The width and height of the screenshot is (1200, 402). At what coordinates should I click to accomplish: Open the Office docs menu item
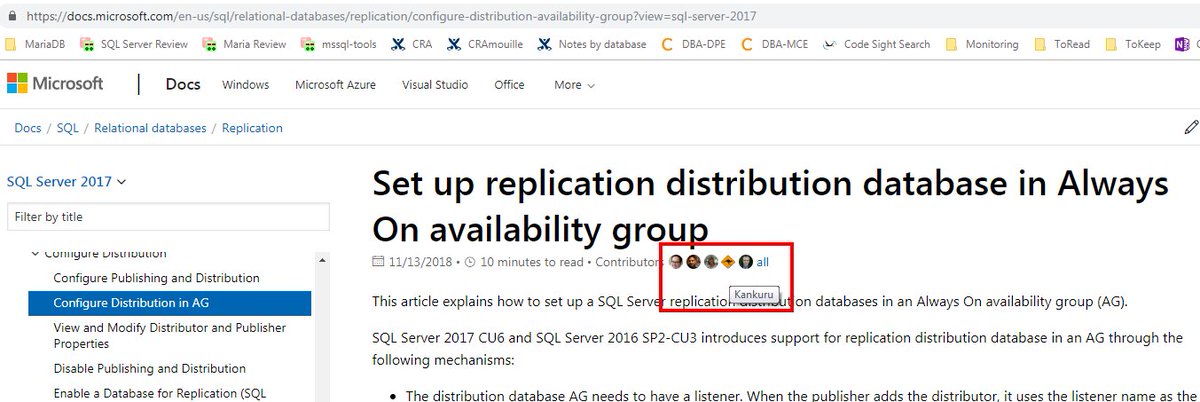coord(509,85)
